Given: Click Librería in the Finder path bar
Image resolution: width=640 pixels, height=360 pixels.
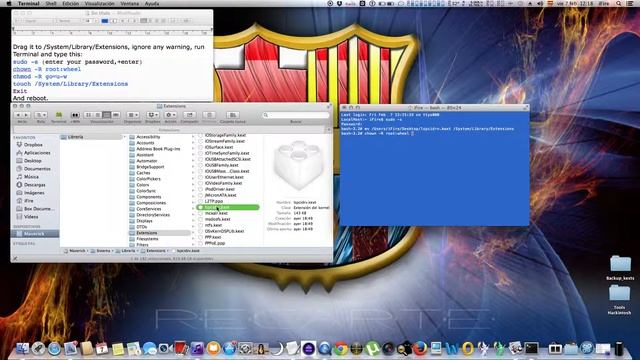Looking at the screenshot, I should tap(125, 251).
